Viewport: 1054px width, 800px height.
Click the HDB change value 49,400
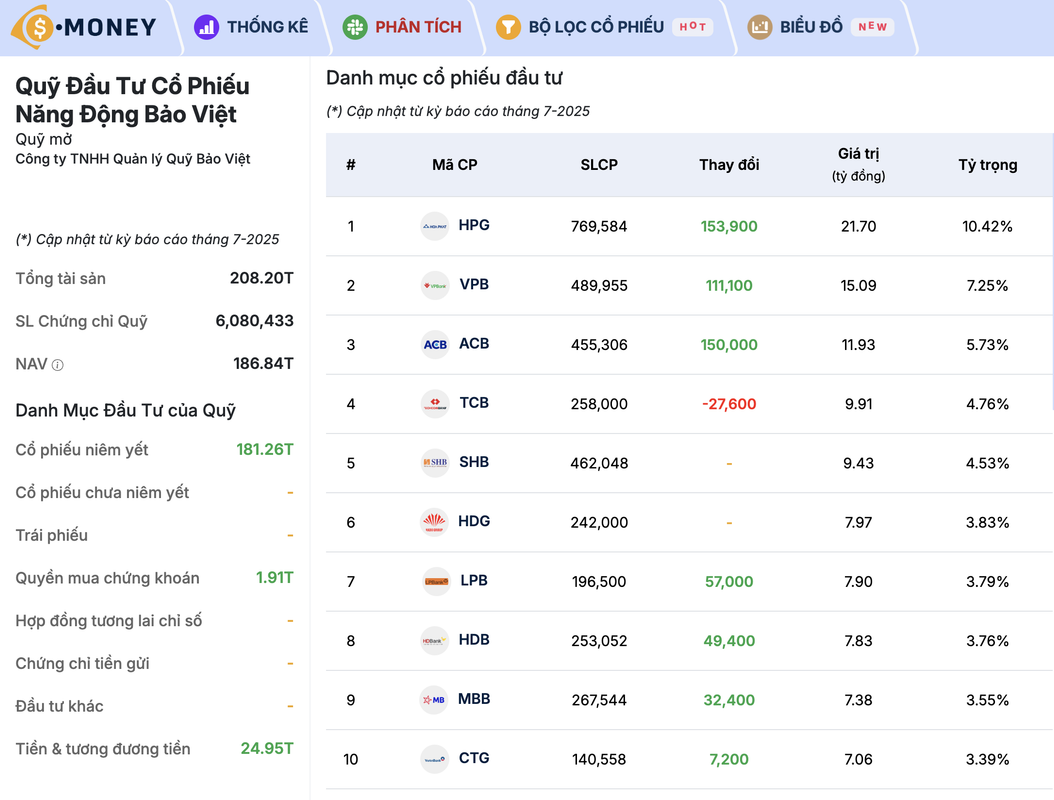(729, 641)
